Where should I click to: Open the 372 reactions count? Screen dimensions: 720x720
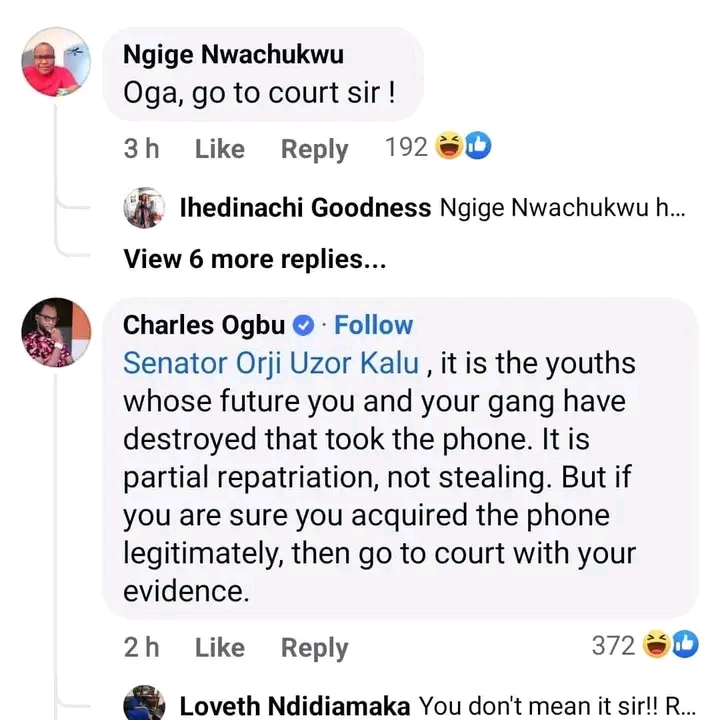coord(613,646)
